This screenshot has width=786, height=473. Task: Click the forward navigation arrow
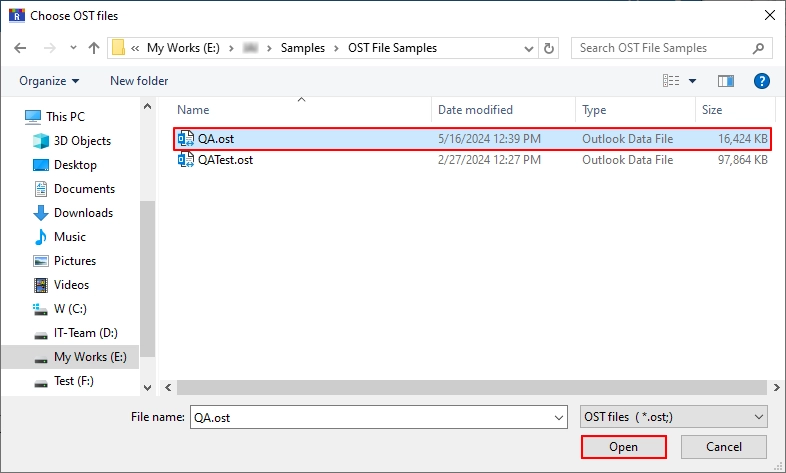(x=50, y=48)
